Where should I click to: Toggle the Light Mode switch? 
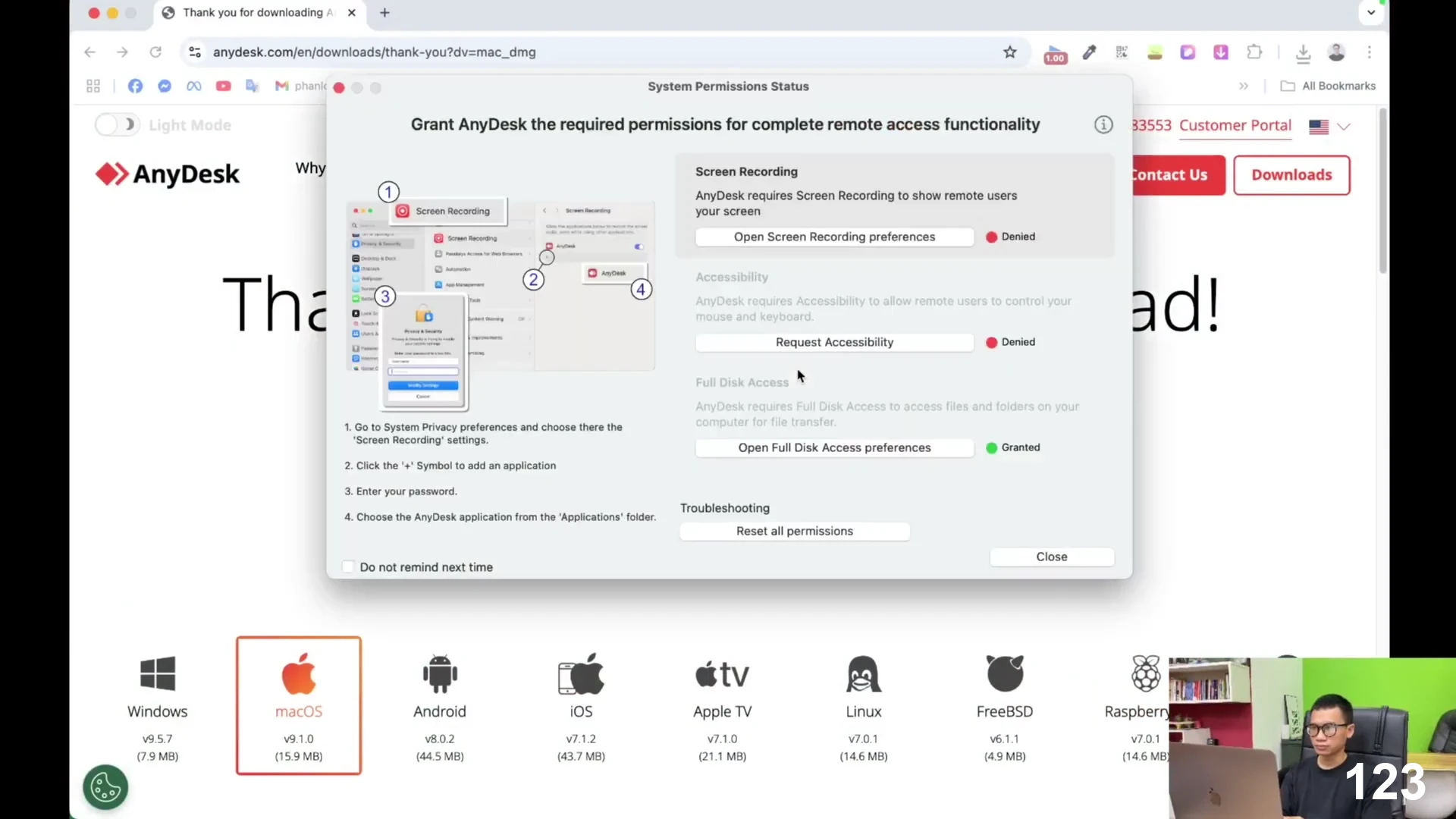click(x=118, y=124)
